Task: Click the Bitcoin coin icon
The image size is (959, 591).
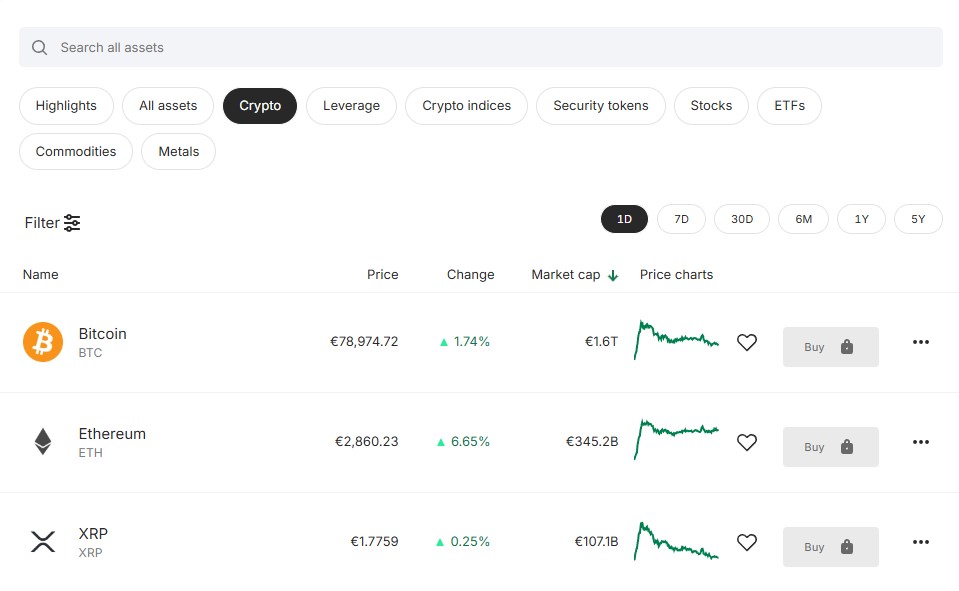Action: pyautogui.click(x=42, y=342)
